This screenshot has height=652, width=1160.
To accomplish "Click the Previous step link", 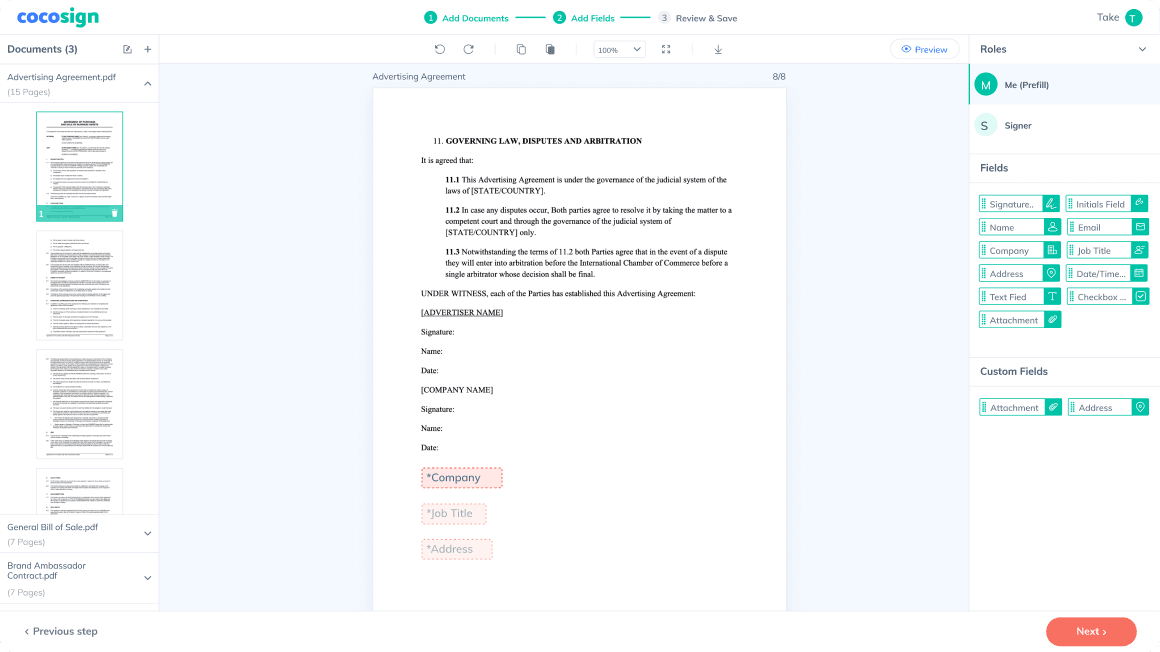I will tap(61, 631).
